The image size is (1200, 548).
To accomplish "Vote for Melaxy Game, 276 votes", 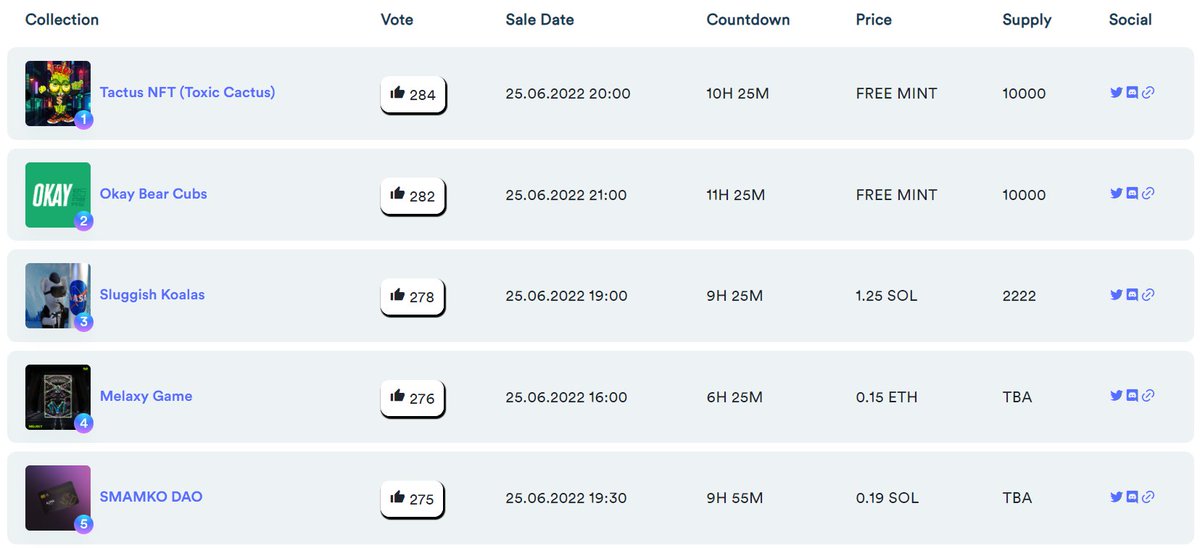I will [412, 397].
